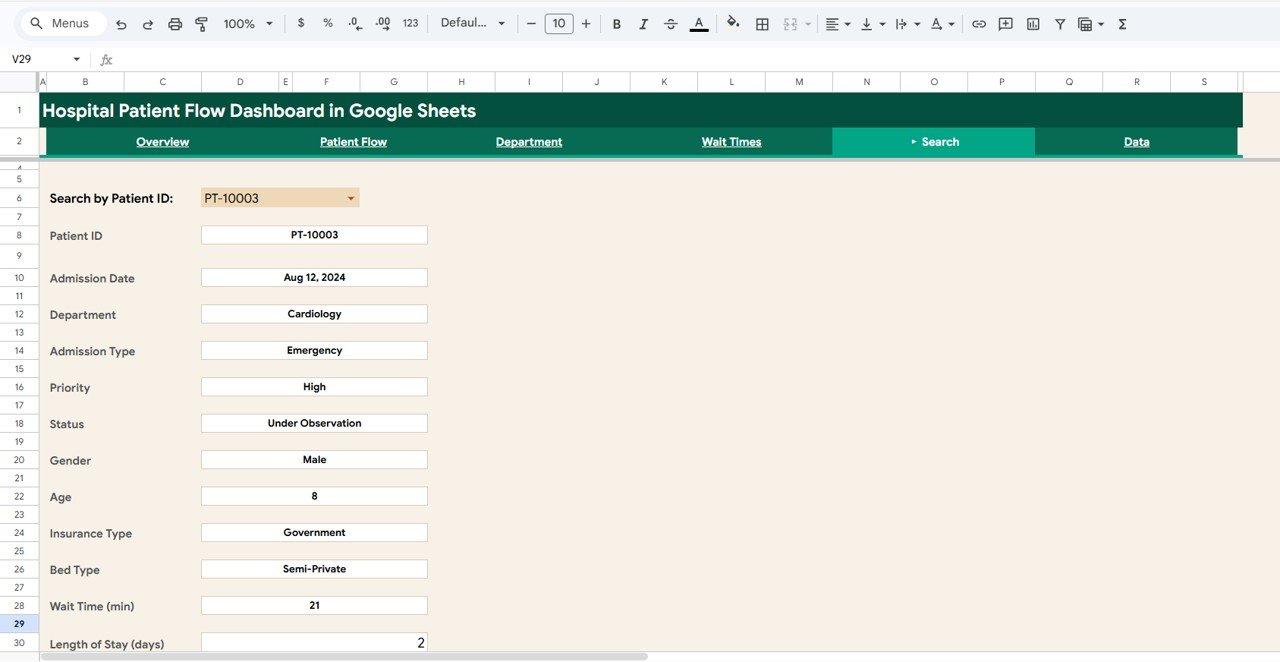Screen dimensions: 1280x662
Task: Add a comment using toolbar icon
Action: [1006, 24]
